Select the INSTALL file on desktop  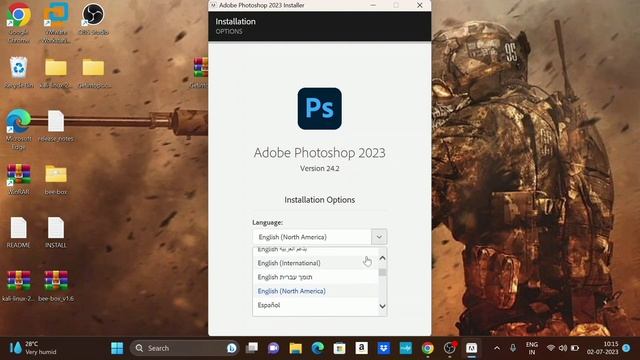coord(56,232)
